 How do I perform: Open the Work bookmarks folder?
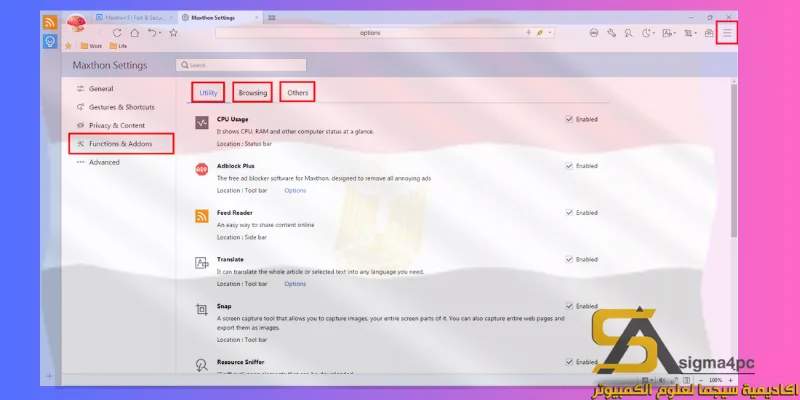pos(91,46)
